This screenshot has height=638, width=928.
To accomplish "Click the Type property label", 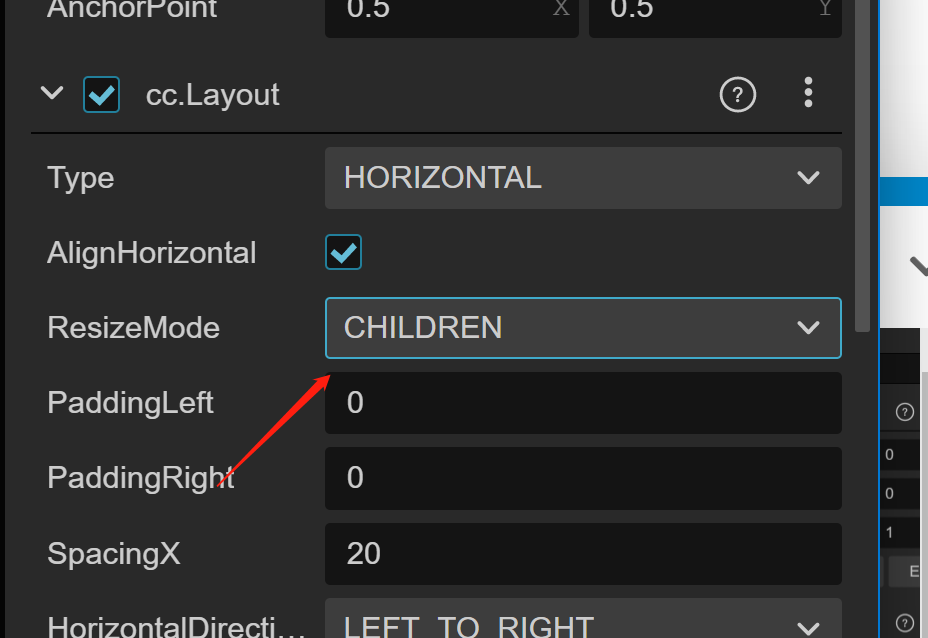I will (81, 178).
